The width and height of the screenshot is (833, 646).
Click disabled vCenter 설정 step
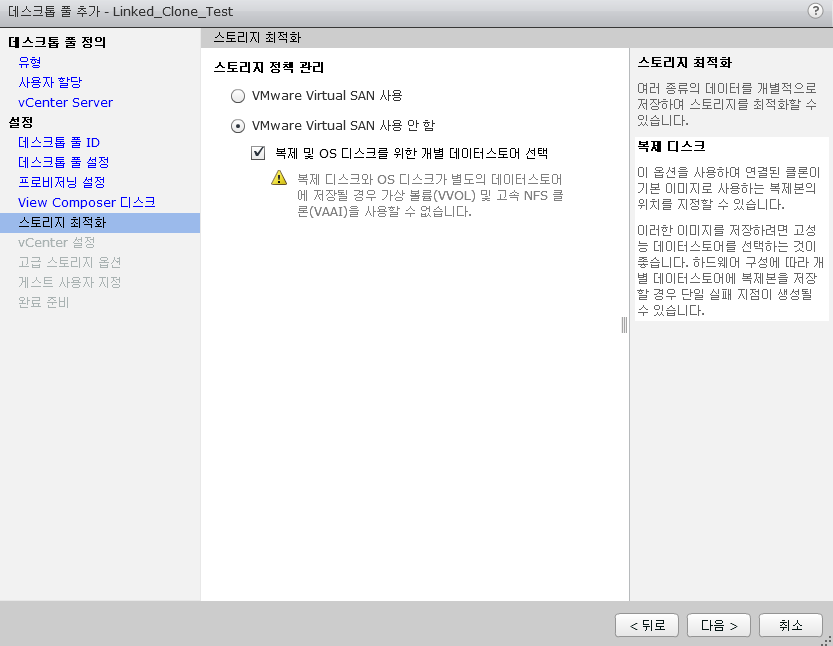click(x=56, y=243)
